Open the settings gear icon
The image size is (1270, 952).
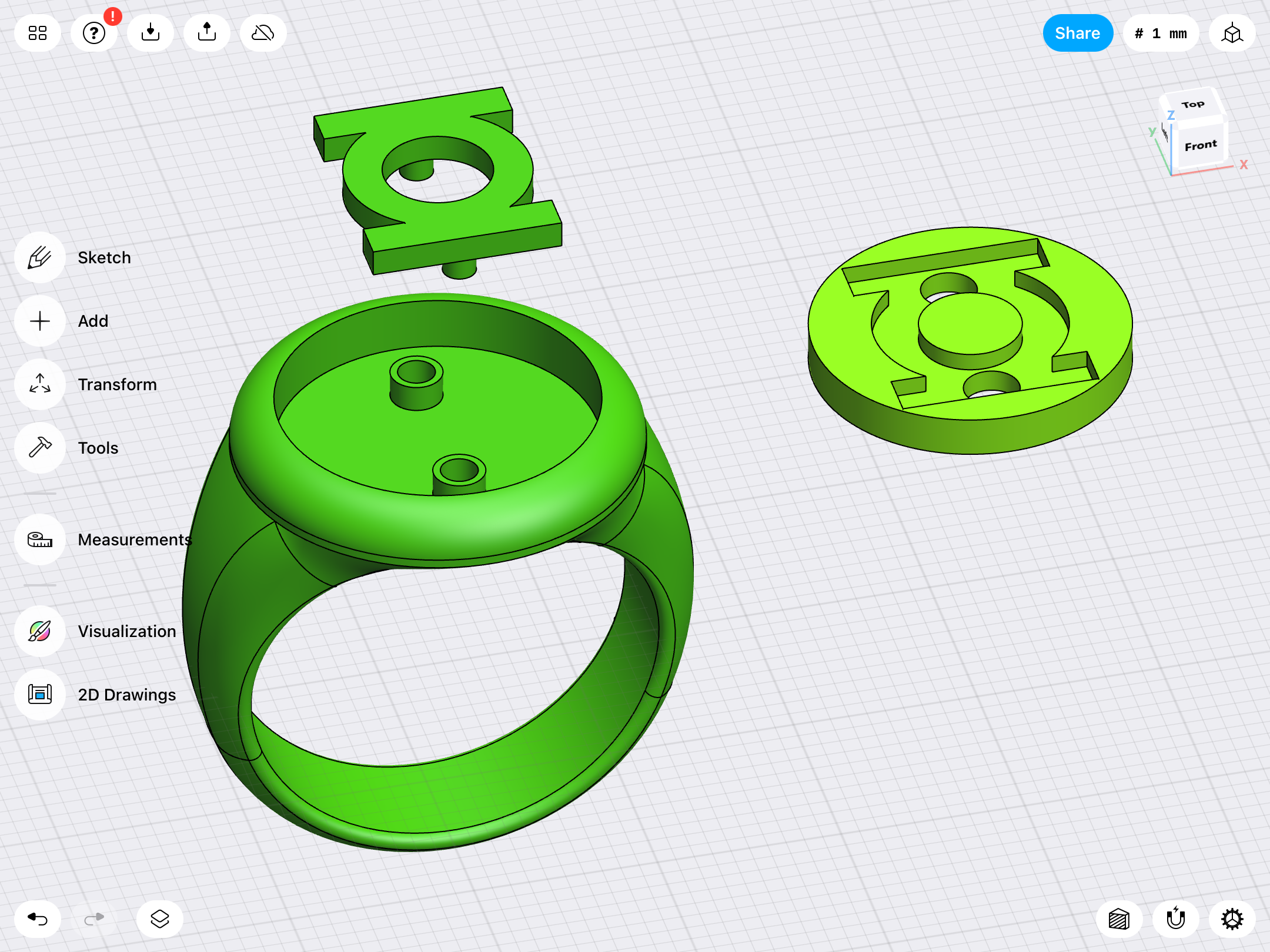point(1232,919)
